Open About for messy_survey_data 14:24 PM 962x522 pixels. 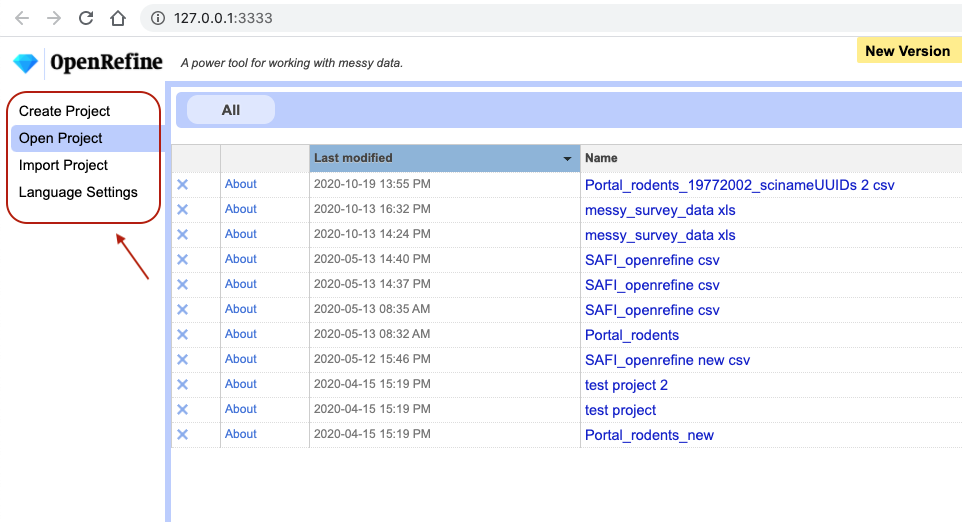tap(240, 234)
